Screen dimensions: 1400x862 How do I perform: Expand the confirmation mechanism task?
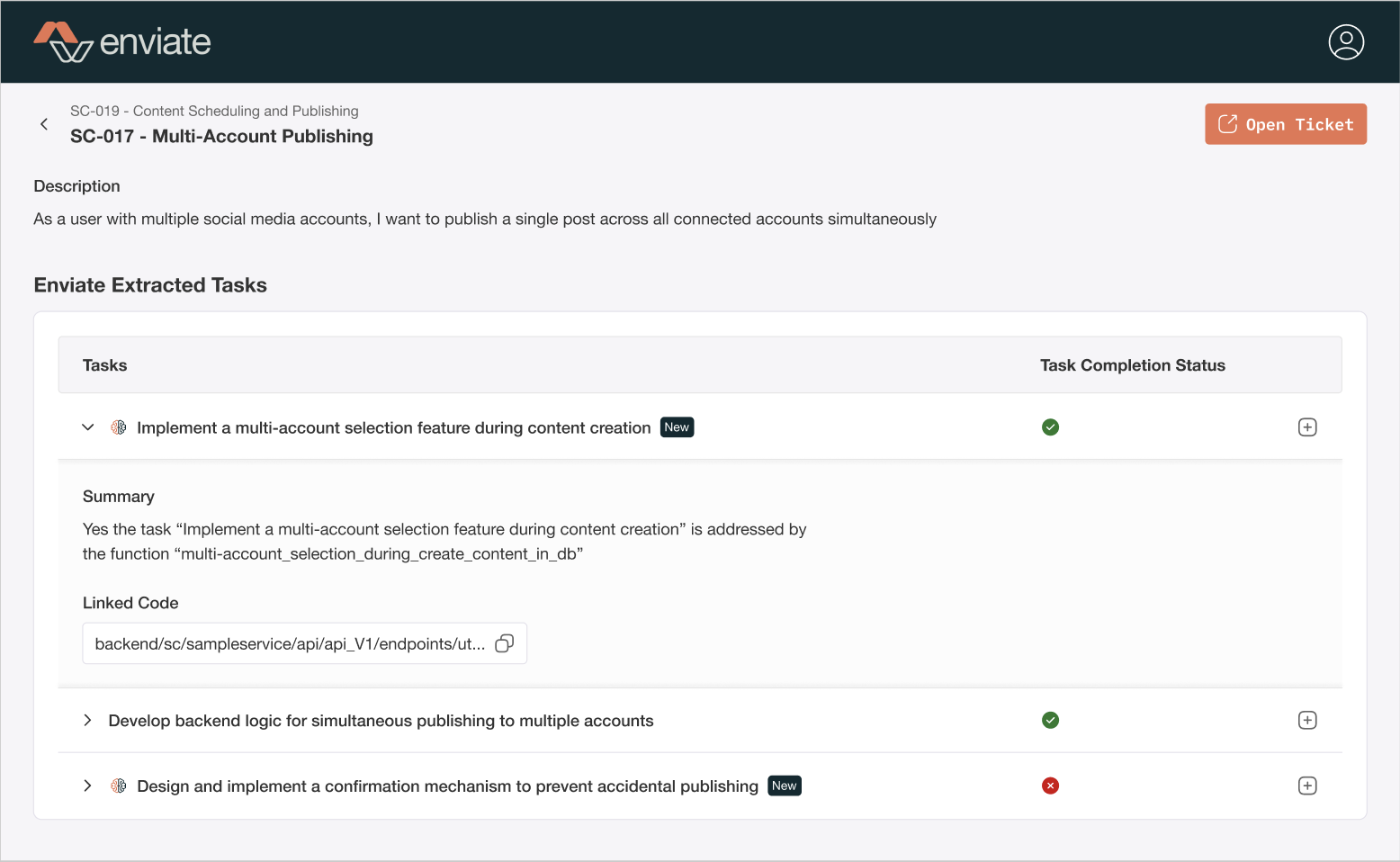(x=87, y=786)
